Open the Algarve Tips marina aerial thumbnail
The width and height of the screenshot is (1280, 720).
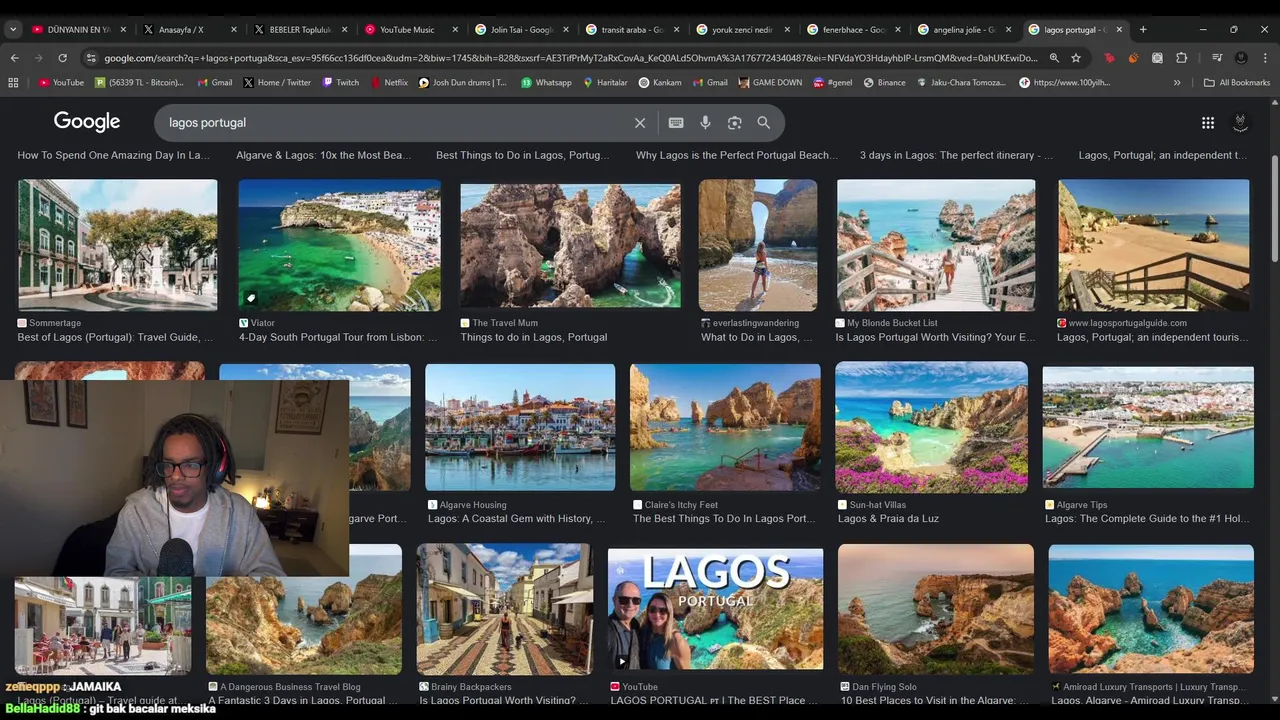click(1148, 427)
